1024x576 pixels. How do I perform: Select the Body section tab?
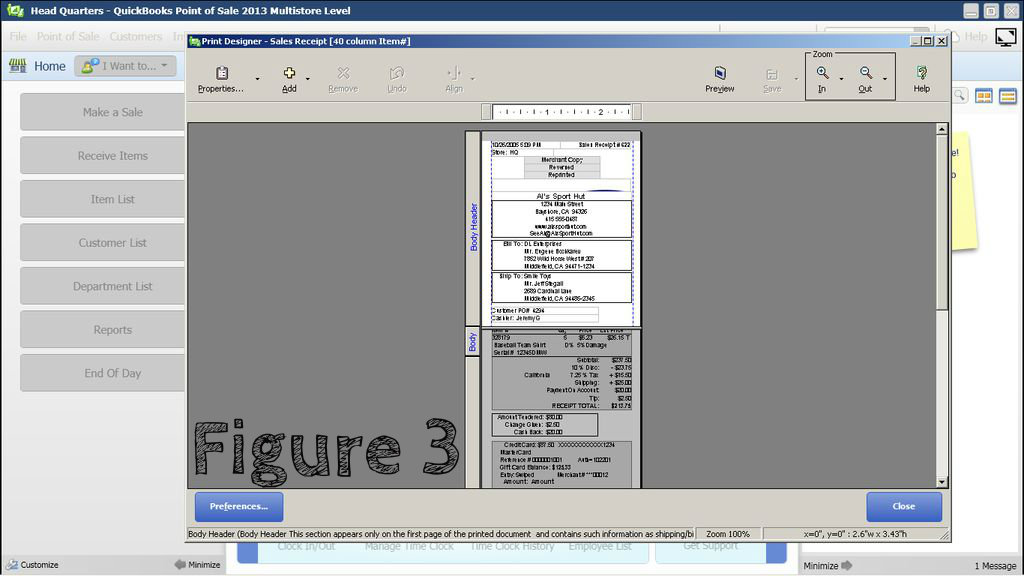coord(473,341)
